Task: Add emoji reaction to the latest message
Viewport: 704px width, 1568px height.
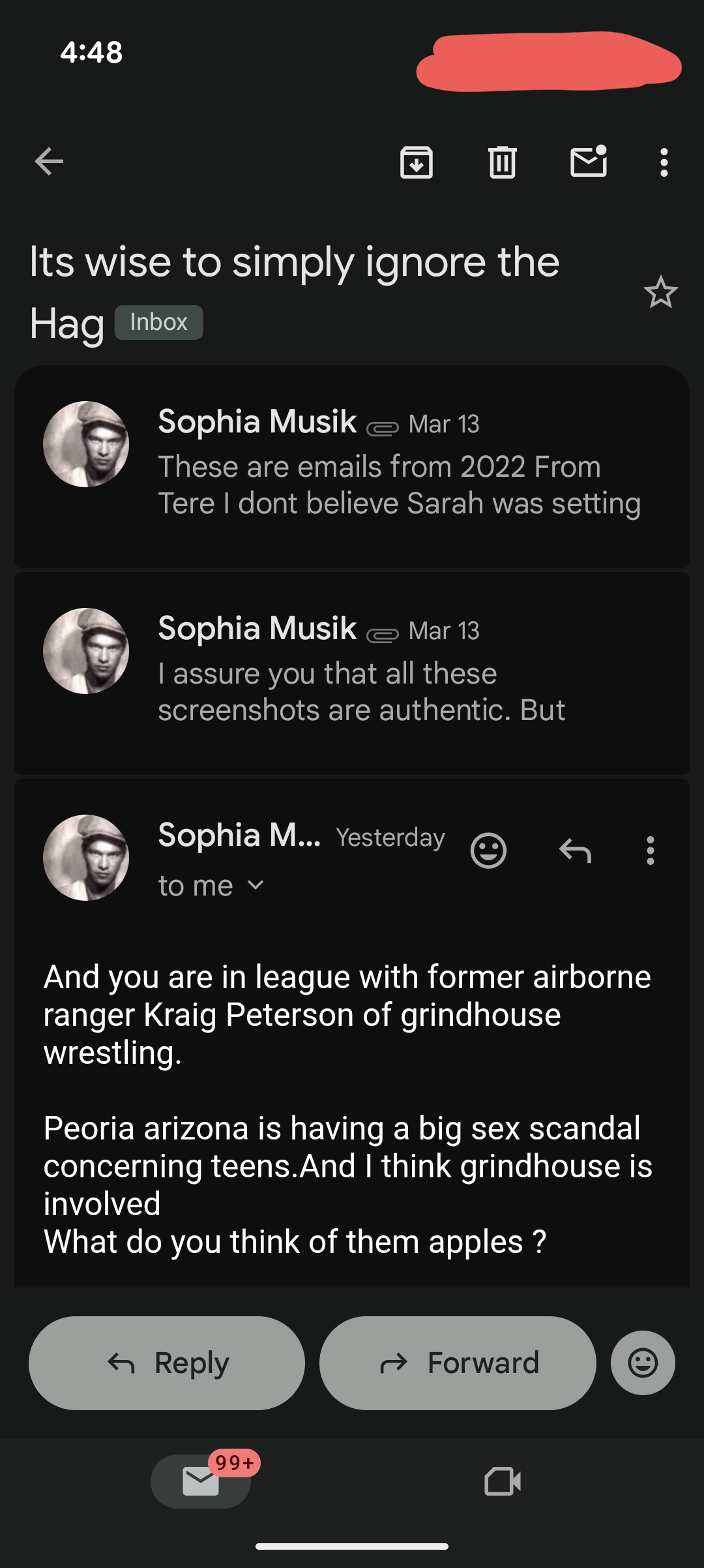Action: coord(488,851)
